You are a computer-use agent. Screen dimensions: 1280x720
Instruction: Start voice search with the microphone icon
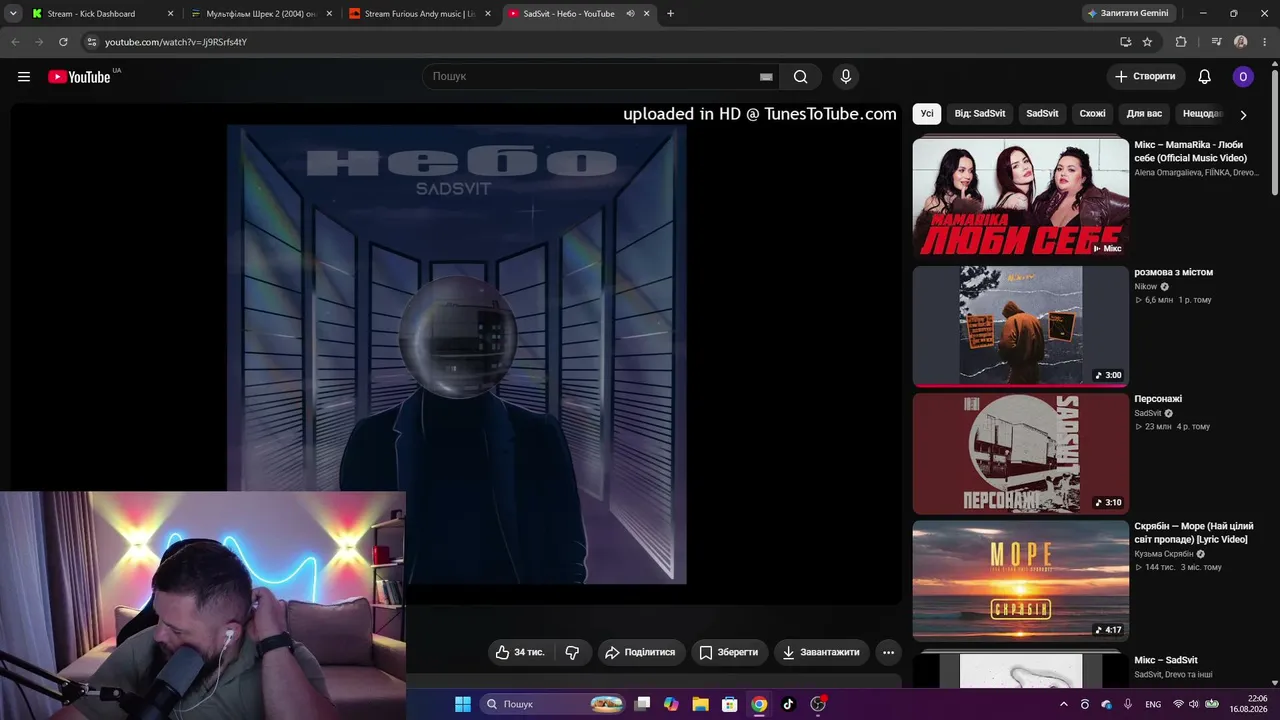pos(846,77)
